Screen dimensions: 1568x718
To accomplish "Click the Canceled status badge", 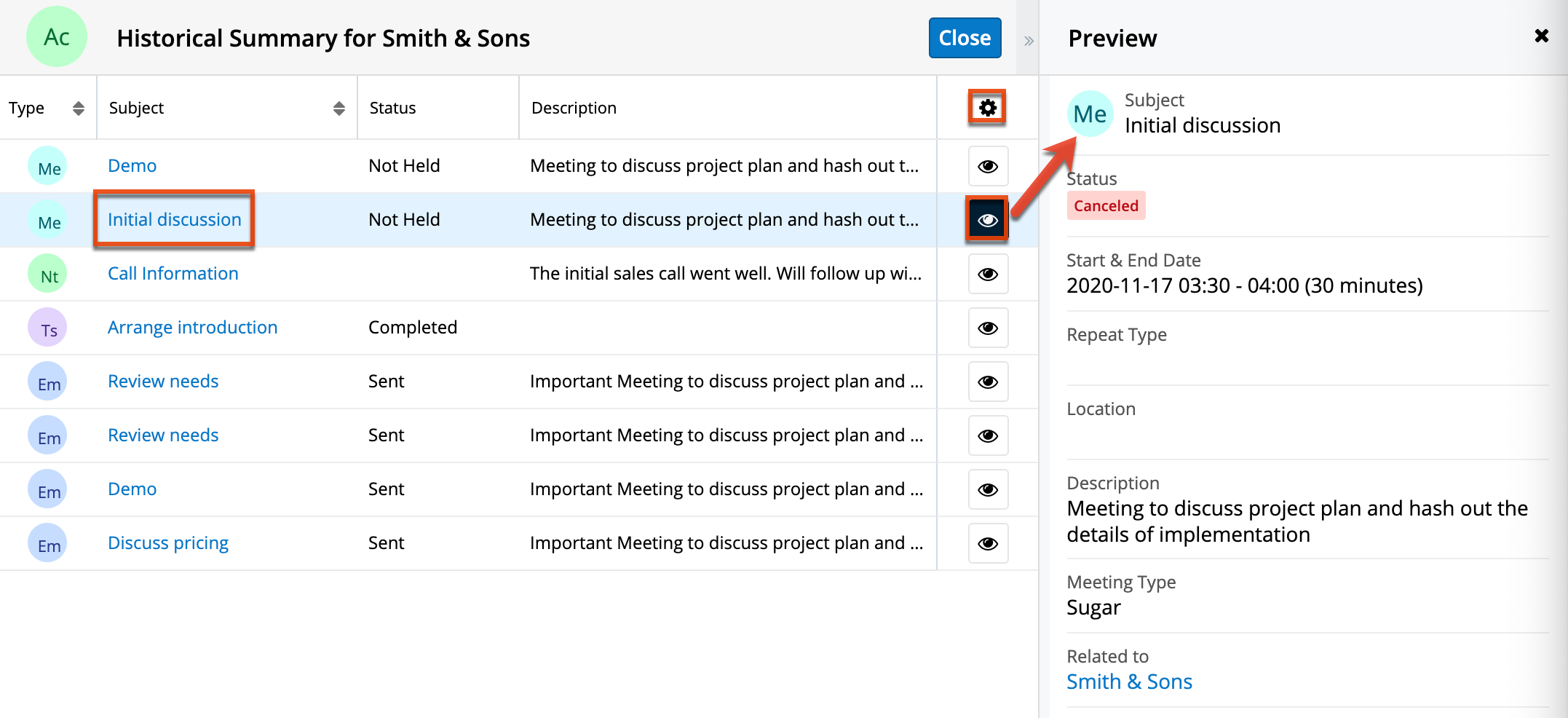I will click(1106, 205).
